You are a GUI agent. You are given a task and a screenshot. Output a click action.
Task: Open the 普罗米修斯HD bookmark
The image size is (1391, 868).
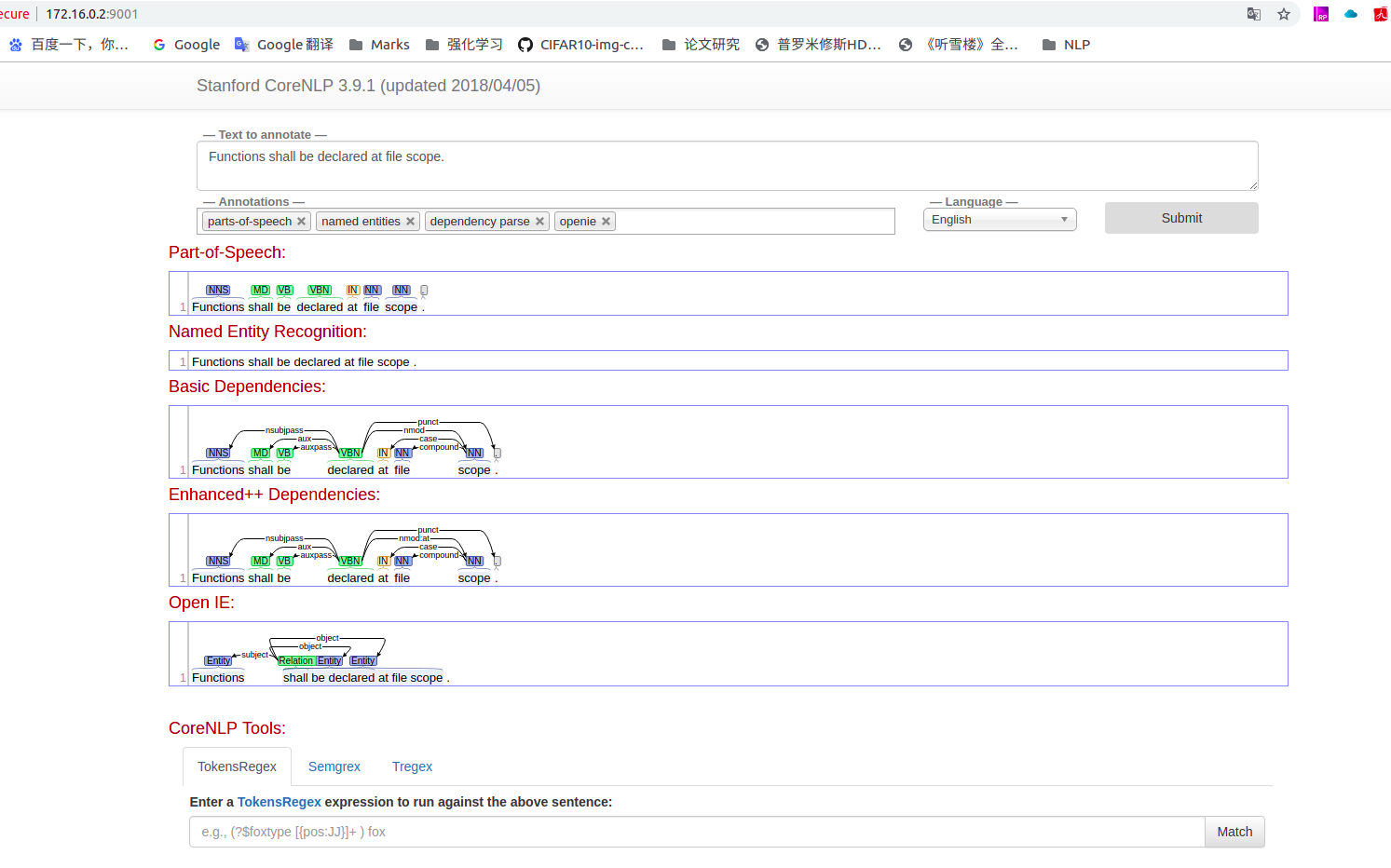point(818,45)
